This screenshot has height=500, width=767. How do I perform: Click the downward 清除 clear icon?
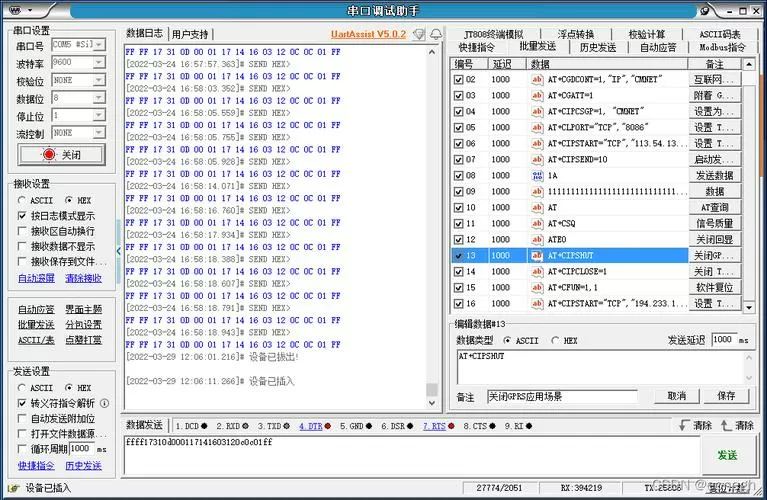tap(684, 425)
